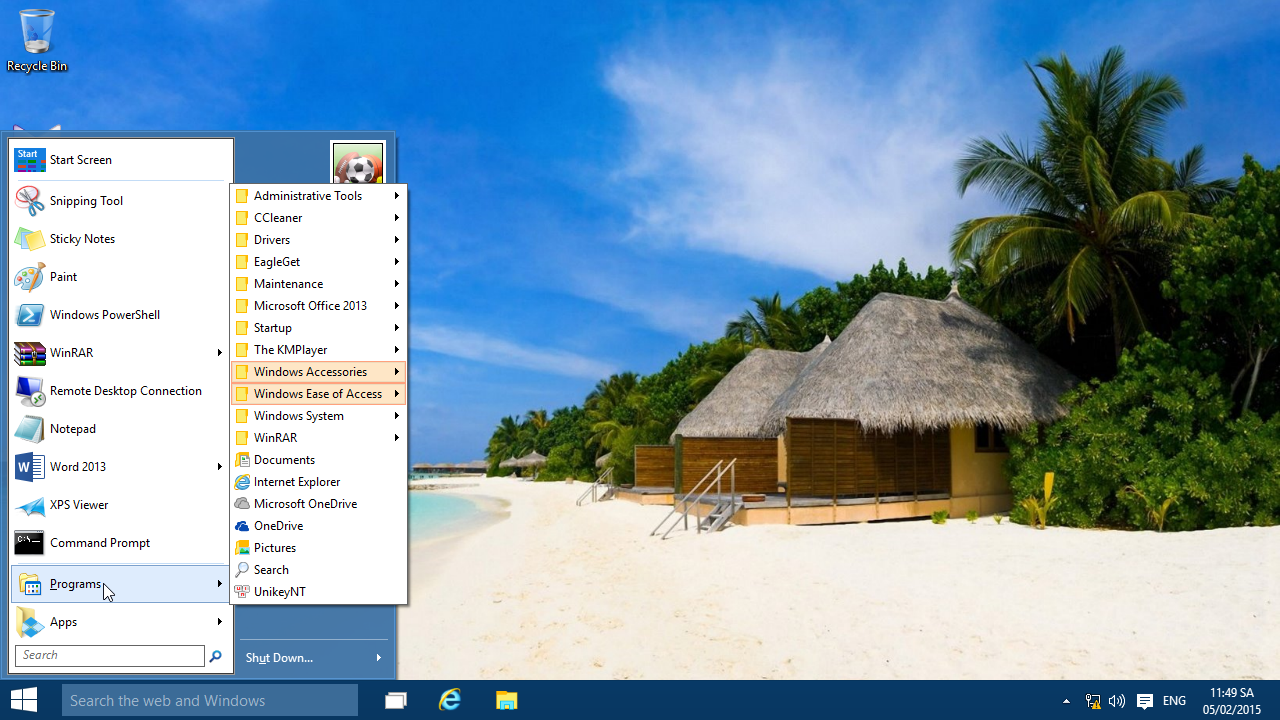Screen dimensions: 1280x720
Task: Open Remote Desktop Connection icon
Action: click(x=29, y=391)
